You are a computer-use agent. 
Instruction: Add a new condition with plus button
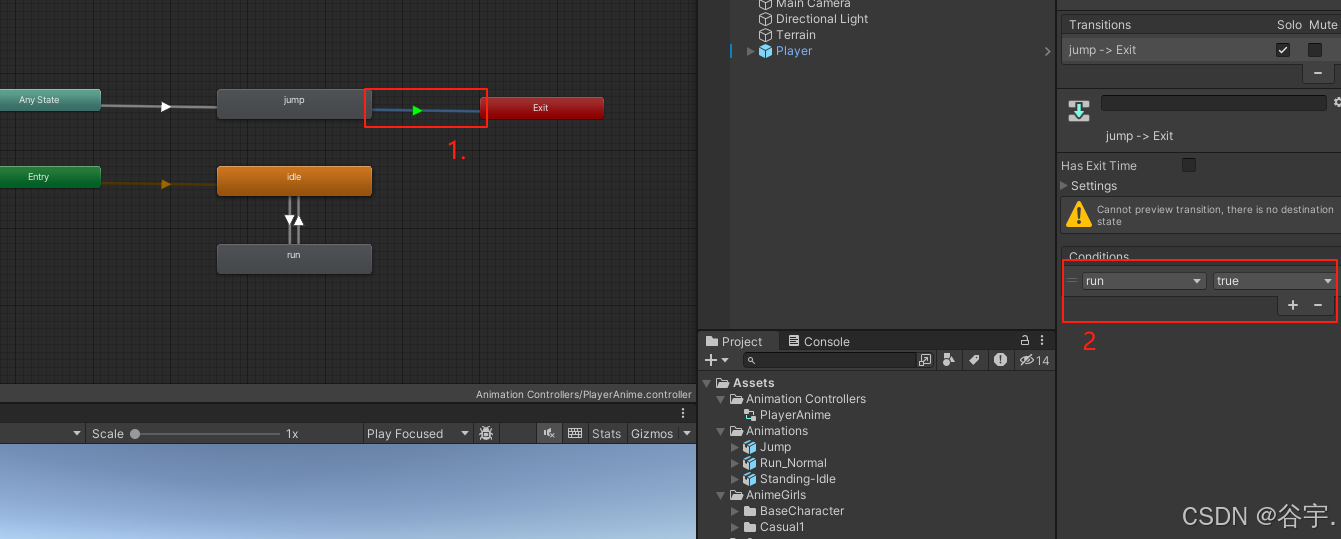pos(1292,305)
